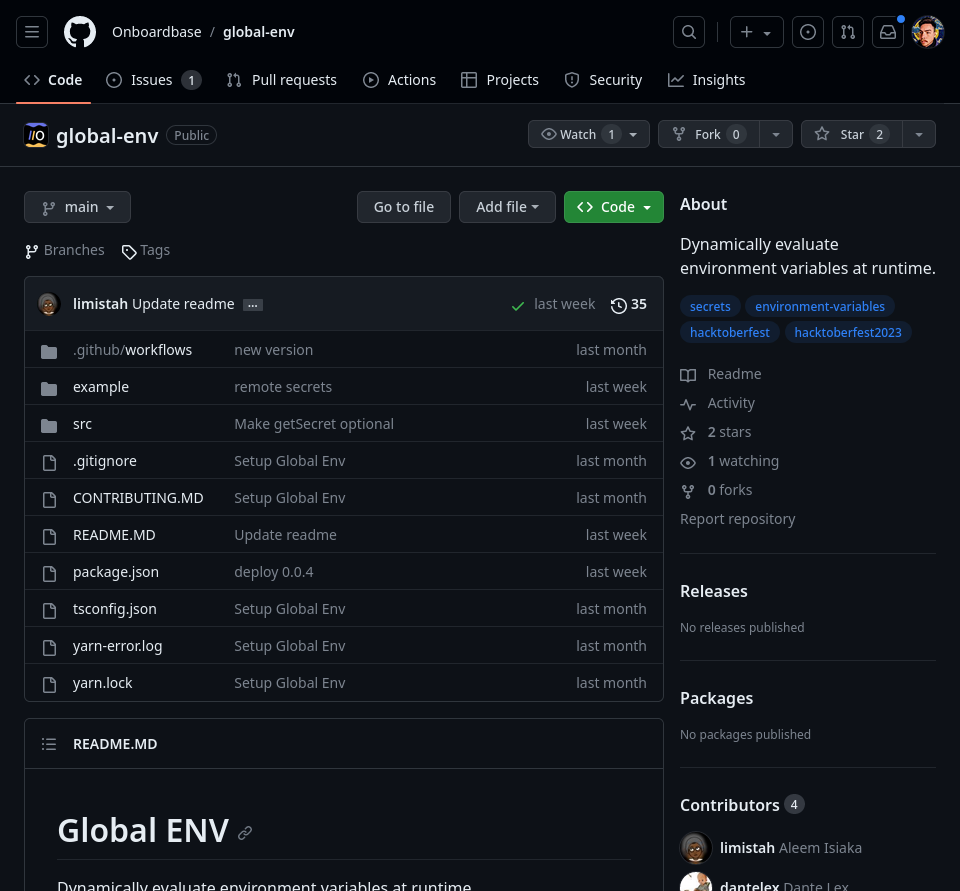Open the Releases heading link
Screen dimensions: 960x891
coord(714,591)
